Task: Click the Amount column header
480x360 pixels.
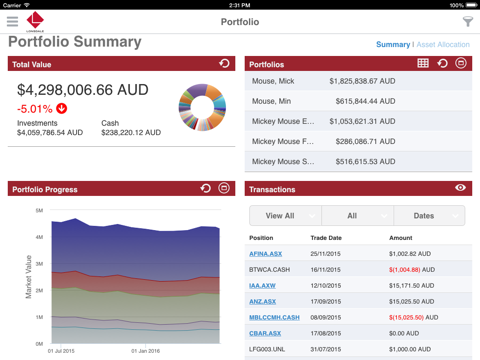Action: 401,238
